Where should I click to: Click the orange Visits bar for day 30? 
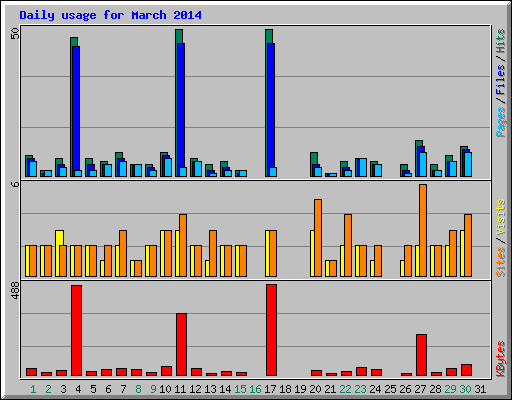(468, 245)
